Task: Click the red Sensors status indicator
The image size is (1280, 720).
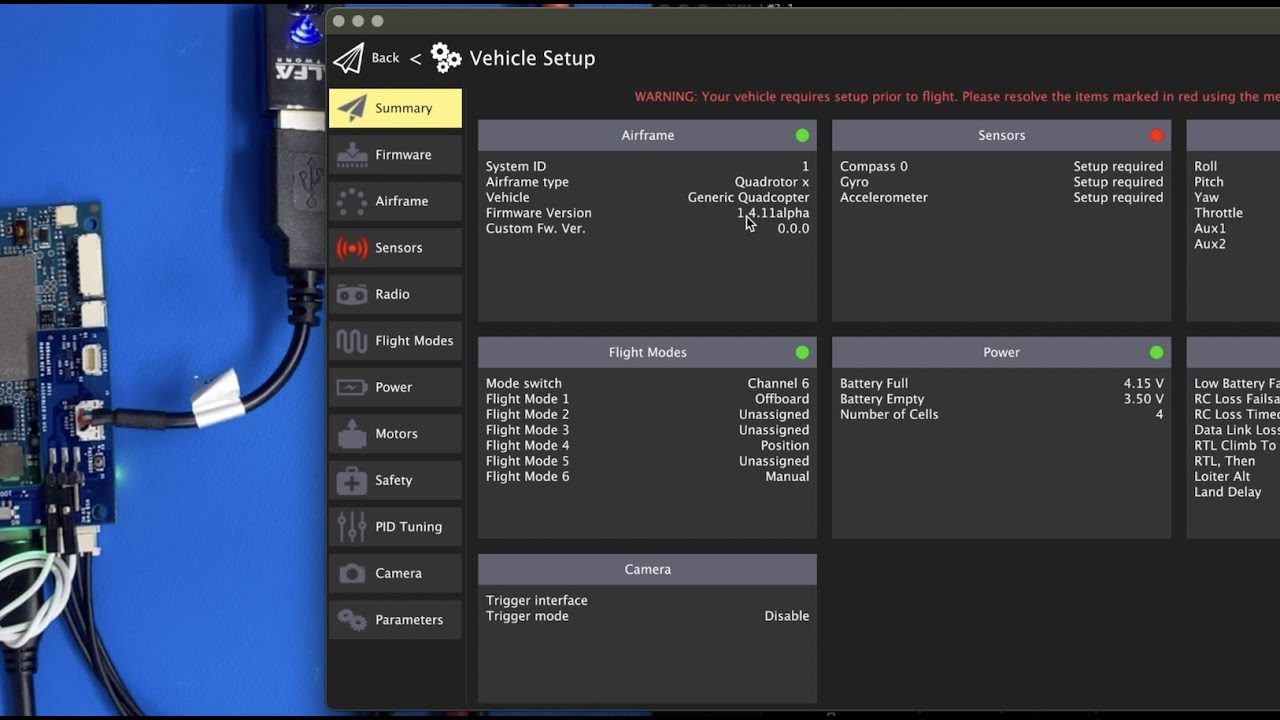Action: [x=1156, y=135]
